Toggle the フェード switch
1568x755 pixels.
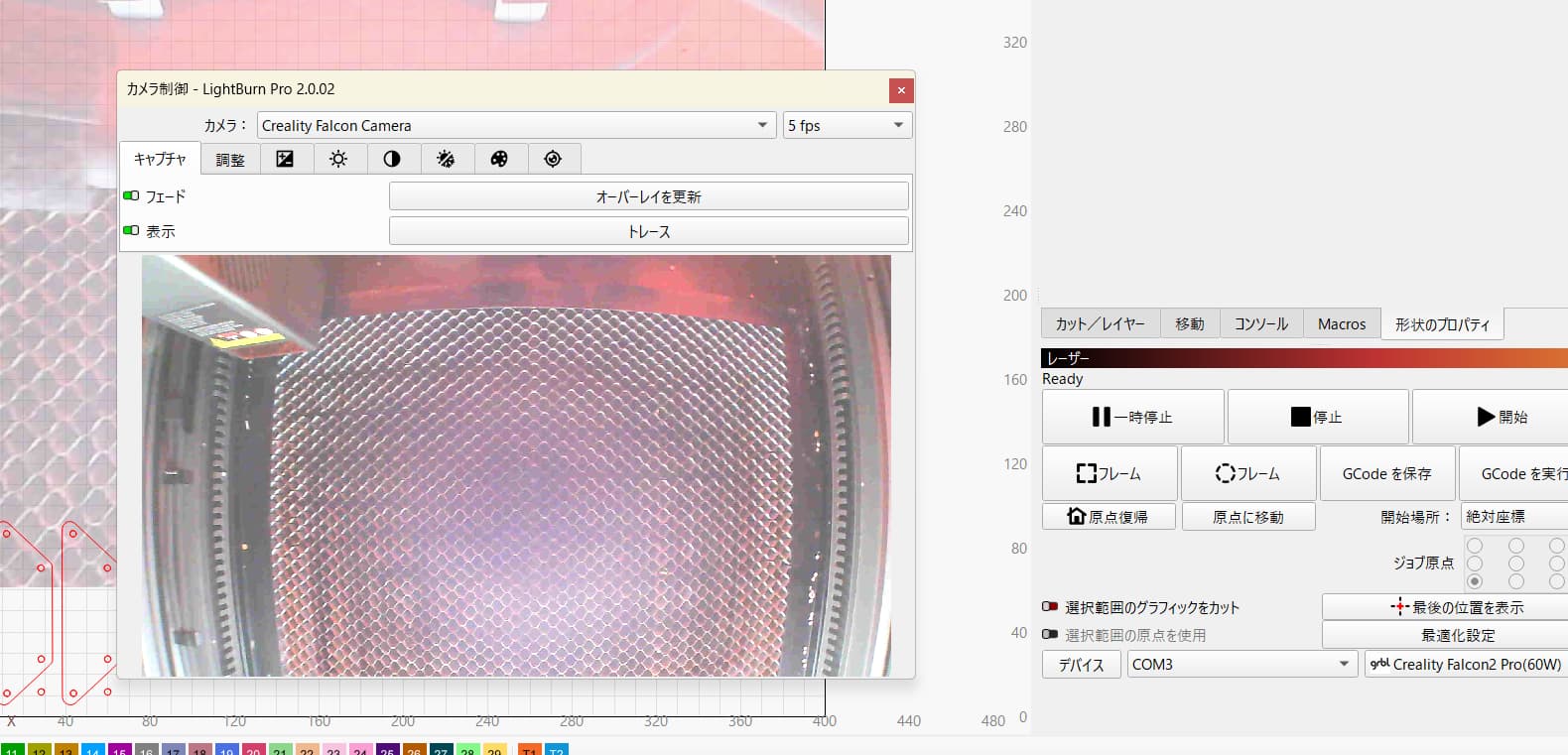tap(131, 196)
